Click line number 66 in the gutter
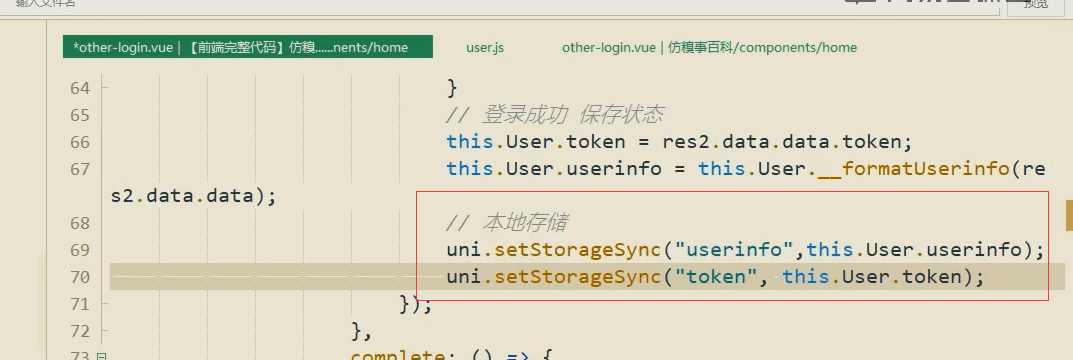Viewport: 1073px width, 360px height. 80,142
